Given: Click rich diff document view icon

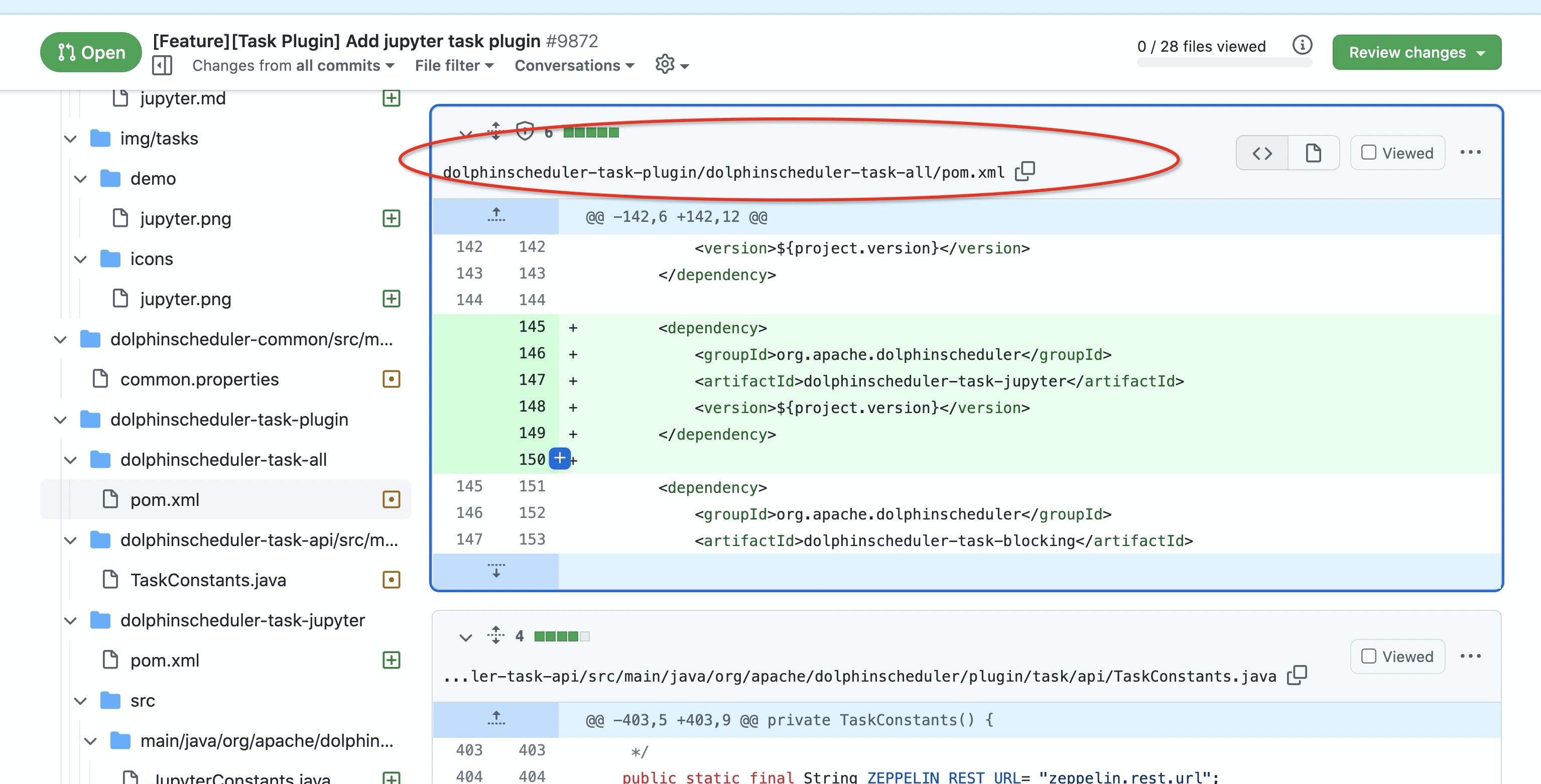Looking at the screenshot, I should 1313,153.
